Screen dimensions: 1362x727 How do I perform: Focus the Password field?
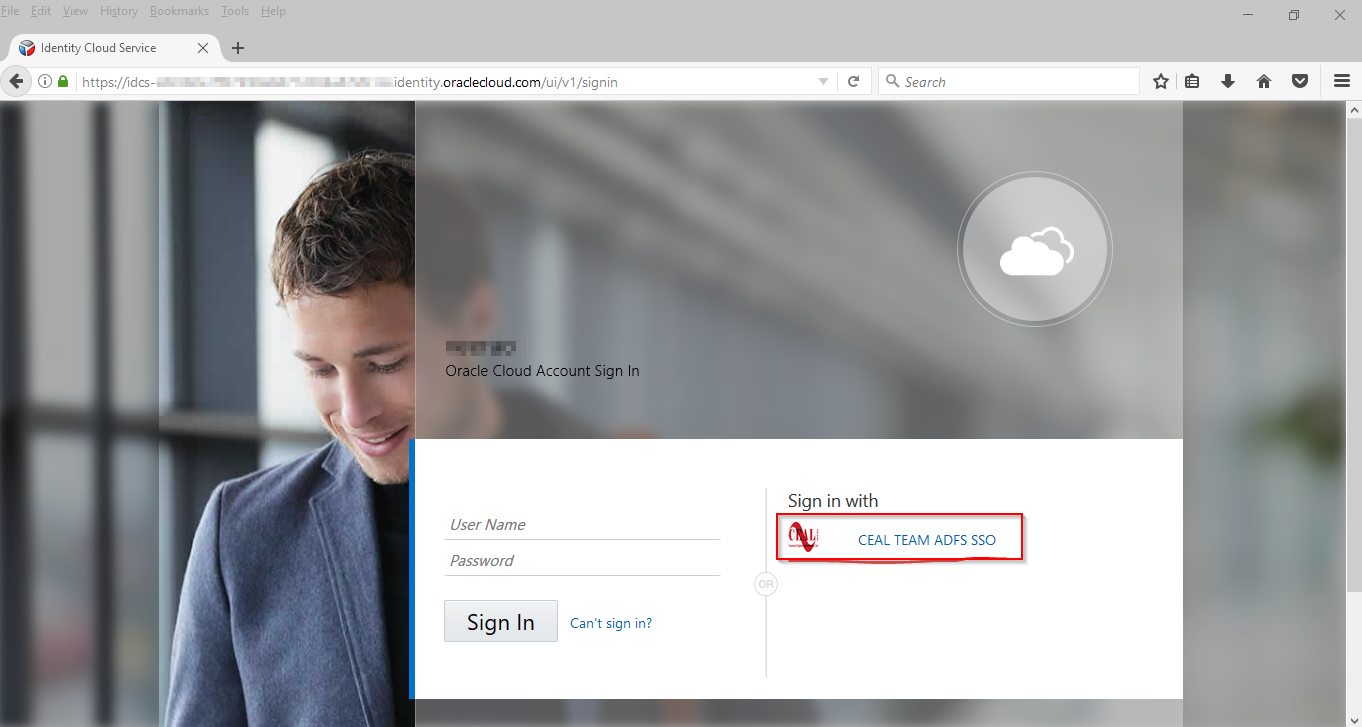tap(582, 560)
